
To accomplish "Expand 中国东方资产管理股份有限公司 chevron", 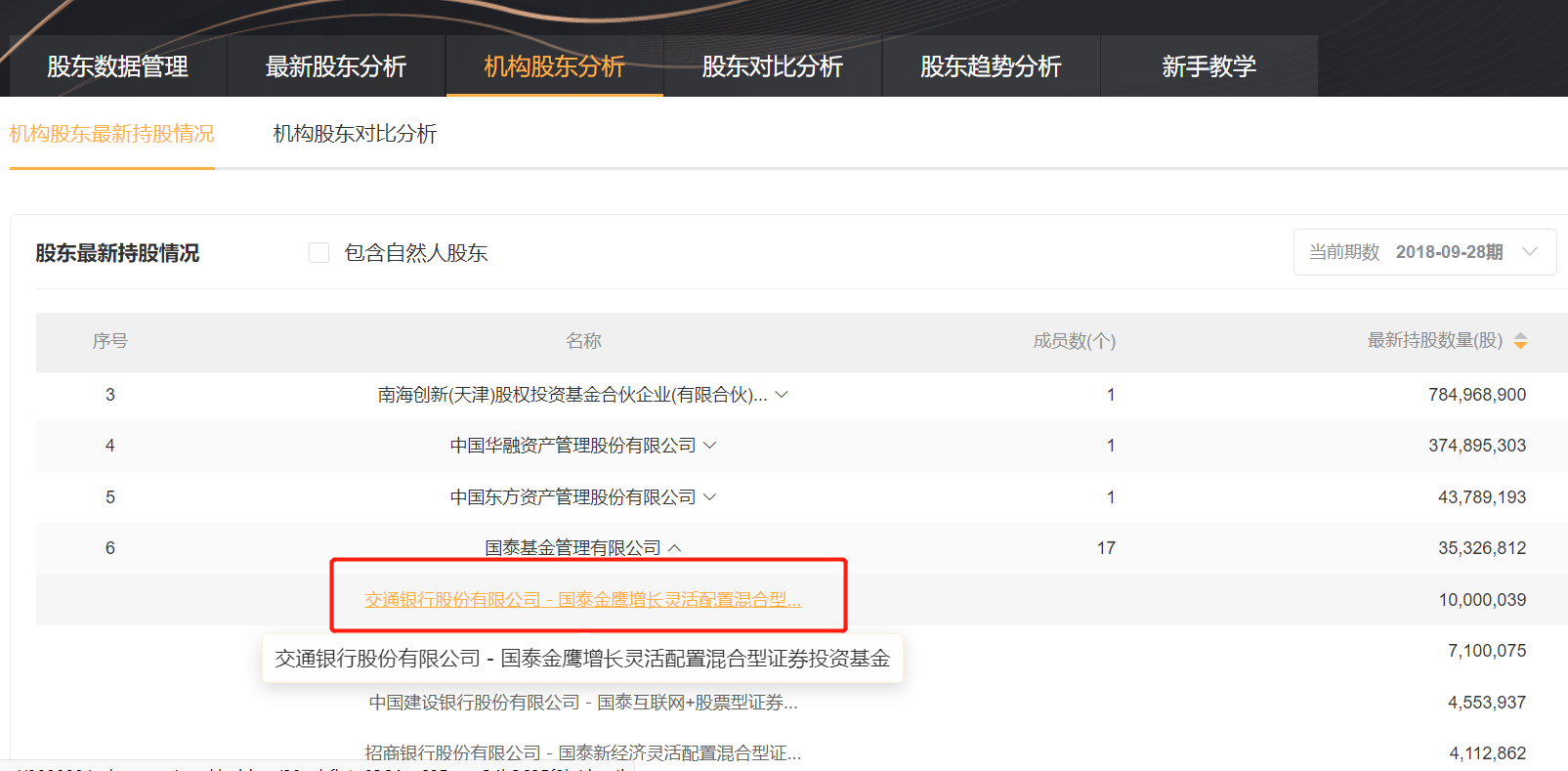I will 710,497.
